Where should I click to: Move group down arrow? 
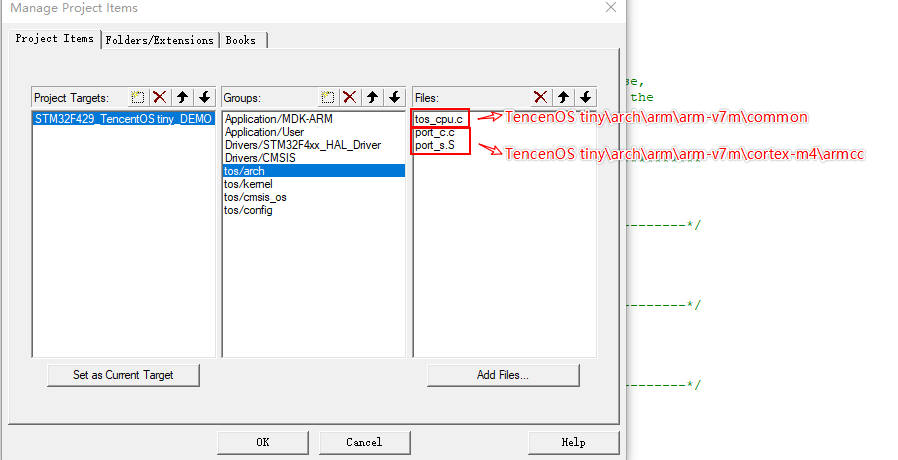pos(395,97)
